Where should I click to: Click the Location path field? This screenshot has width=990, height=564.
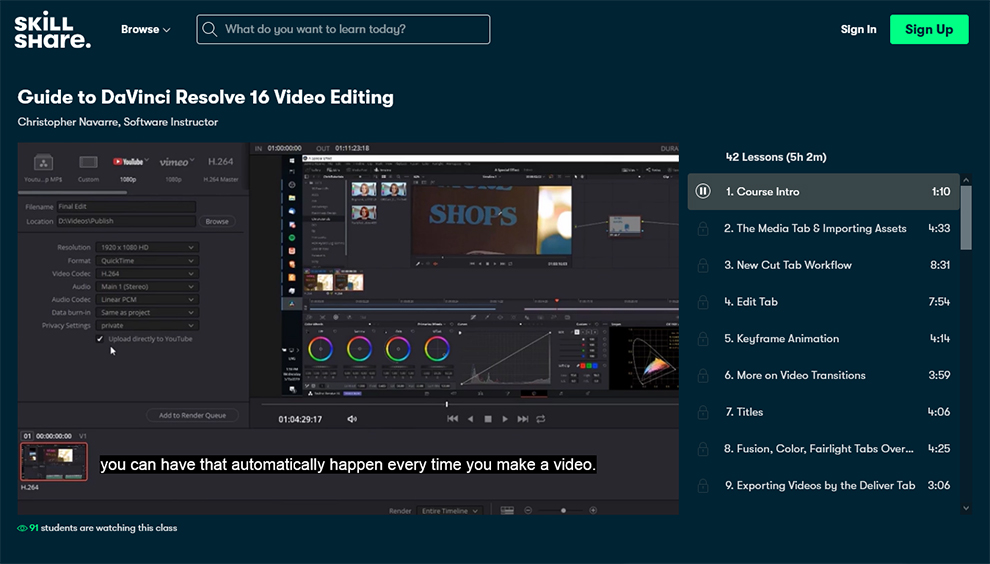(126, 221)
